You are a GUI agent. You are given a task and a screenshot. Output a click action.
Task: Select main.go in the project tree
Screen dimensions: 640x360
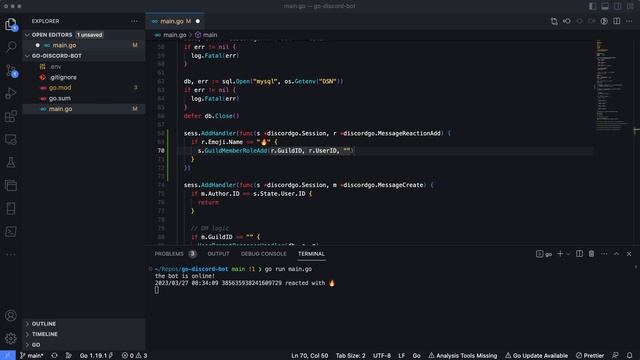(84, 109)
